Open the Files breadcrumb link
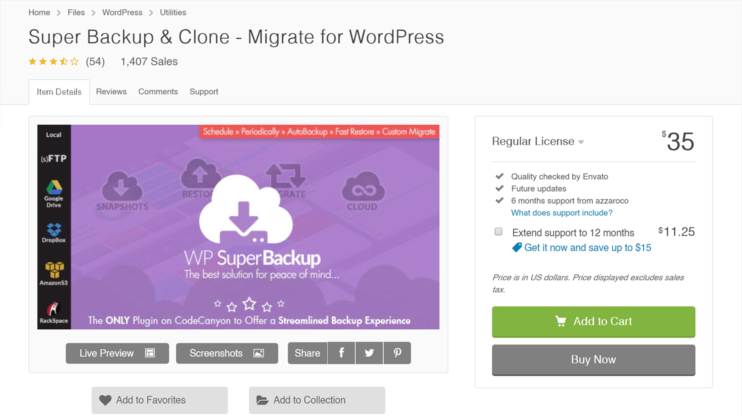742x416 pixels. (x=76, y=12)
